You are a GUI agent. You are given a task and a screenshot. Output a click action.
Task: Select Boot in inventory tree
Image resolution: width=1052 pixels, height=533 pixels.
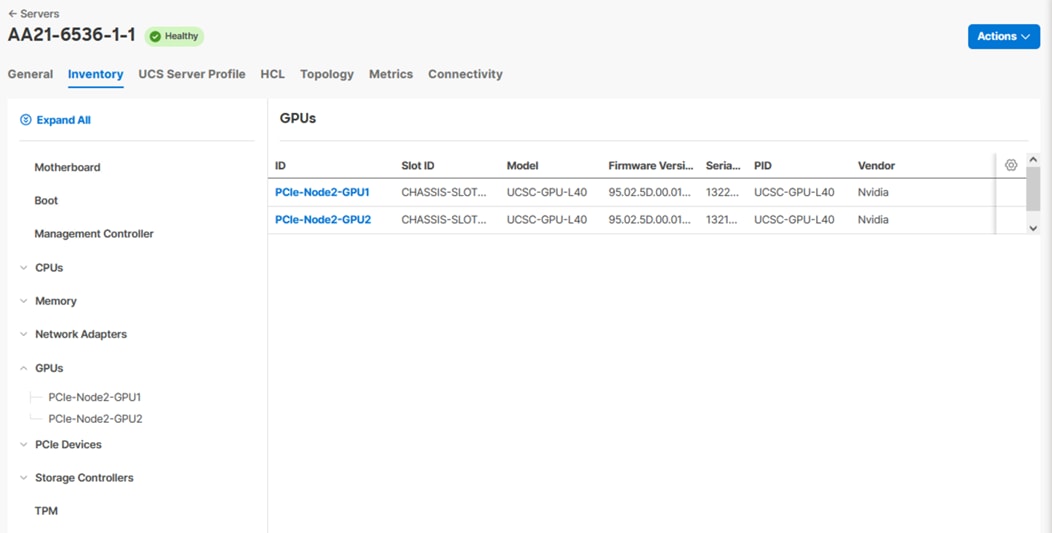pos(46,200)
